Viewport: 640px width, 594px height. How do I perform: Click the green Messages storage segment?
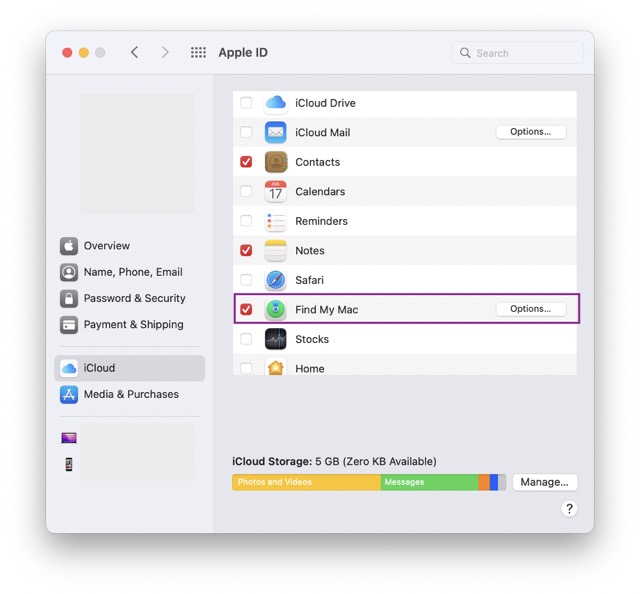click(x=429, y=482)
